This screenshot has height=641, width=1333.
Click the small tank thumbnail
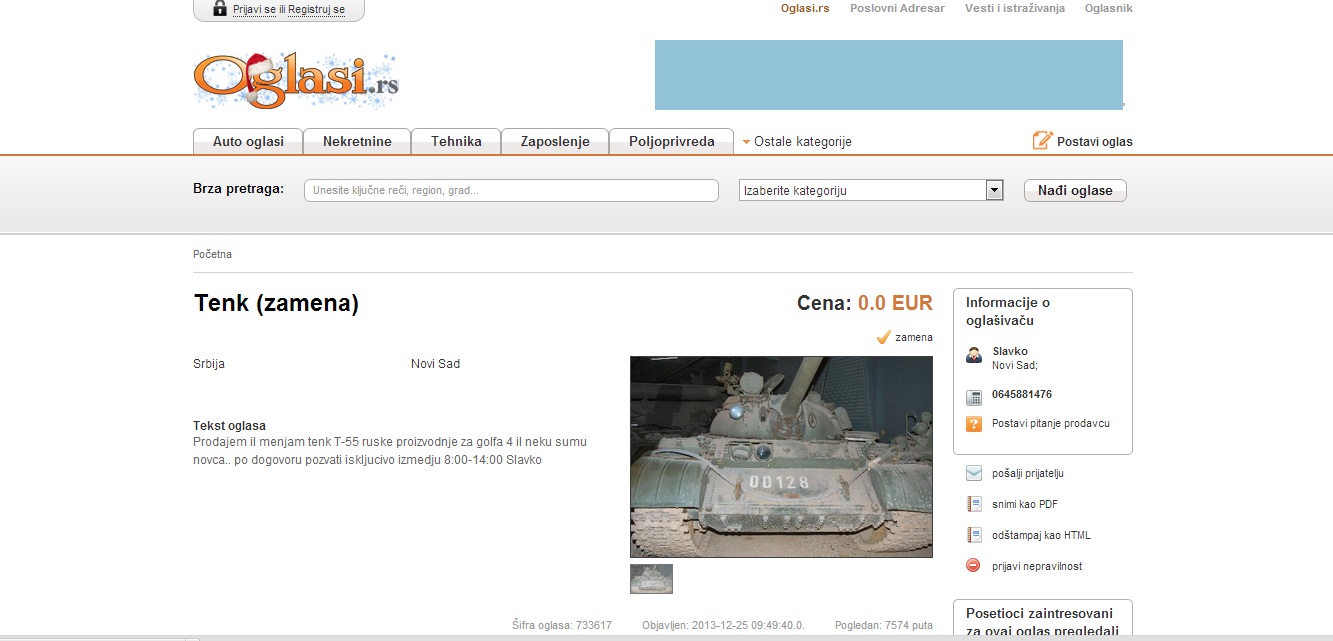coord(651,579)
